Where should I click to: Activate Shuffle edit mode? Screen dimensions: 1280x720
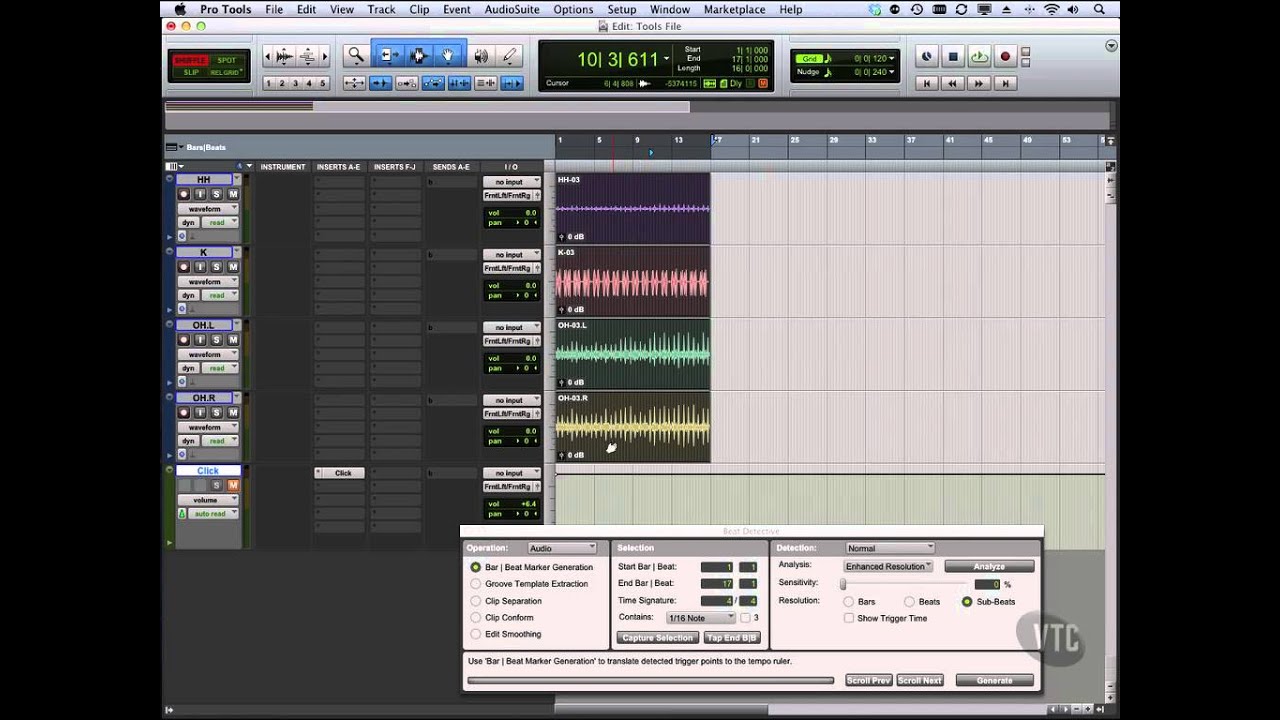click(190, 60)
